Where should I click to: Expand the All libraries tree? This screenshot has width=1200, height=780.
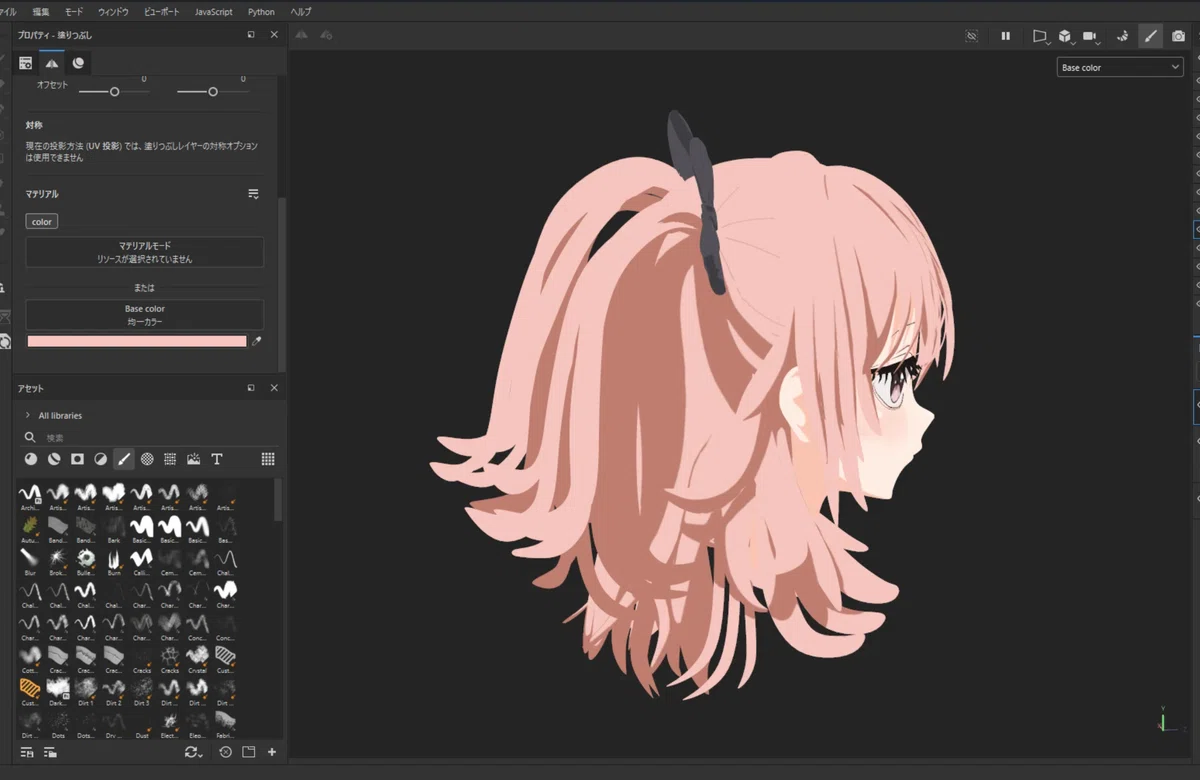tap(28, 415)
